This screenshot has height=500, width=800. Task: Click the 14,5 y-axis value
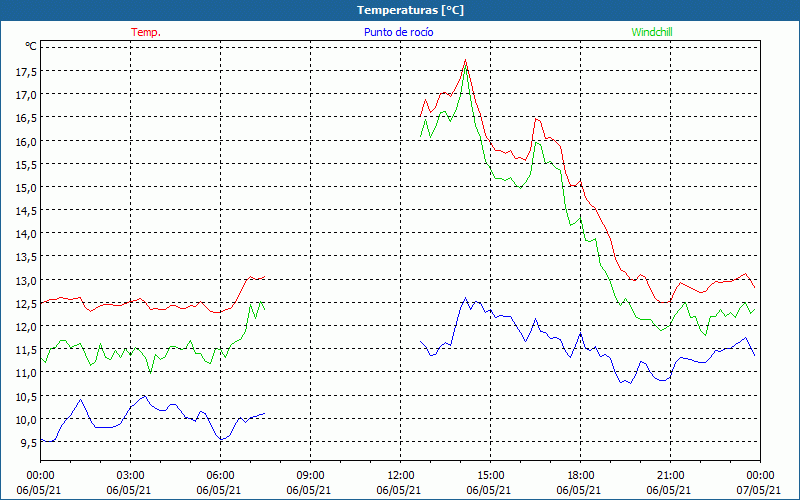pos(27,211)
